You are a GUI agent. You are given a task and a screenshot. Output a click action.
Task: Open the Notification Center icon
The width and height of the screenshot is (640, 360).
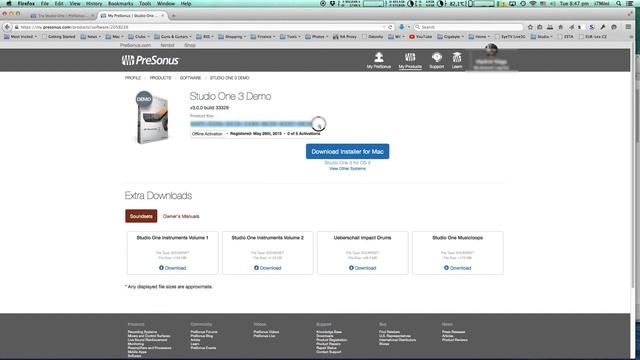(x=630, y=3)
